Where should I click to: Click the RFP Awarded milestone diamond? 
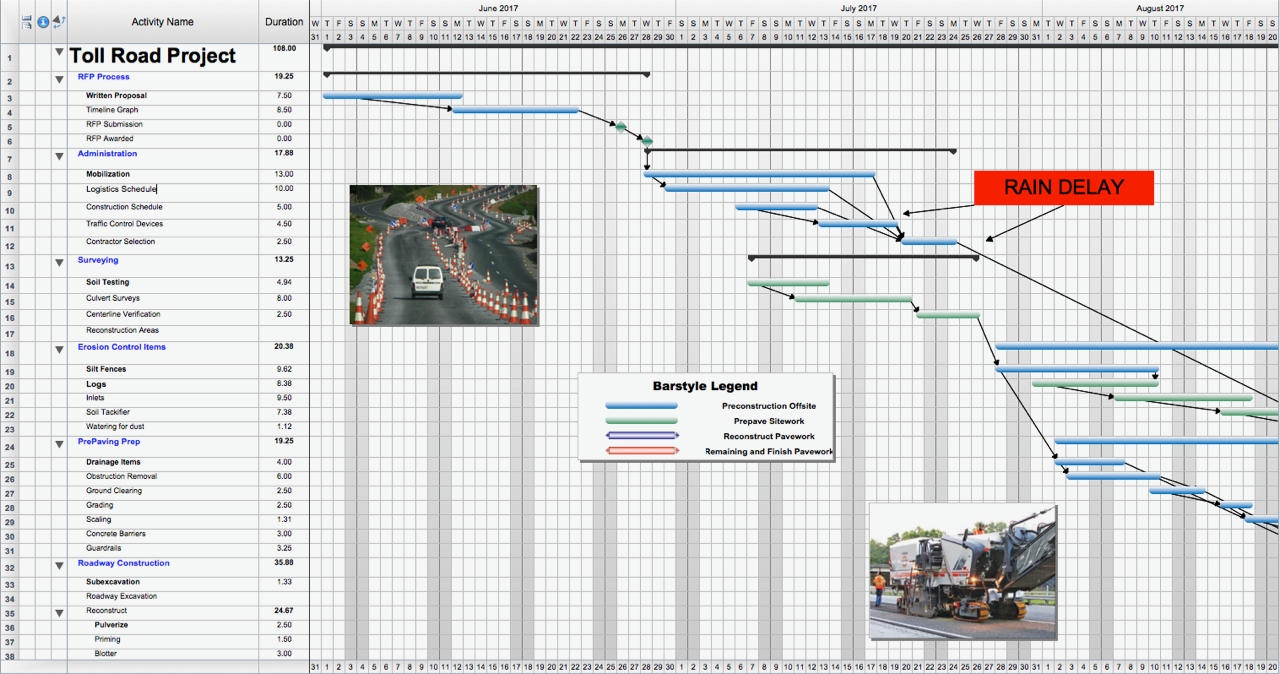point(647,141)
